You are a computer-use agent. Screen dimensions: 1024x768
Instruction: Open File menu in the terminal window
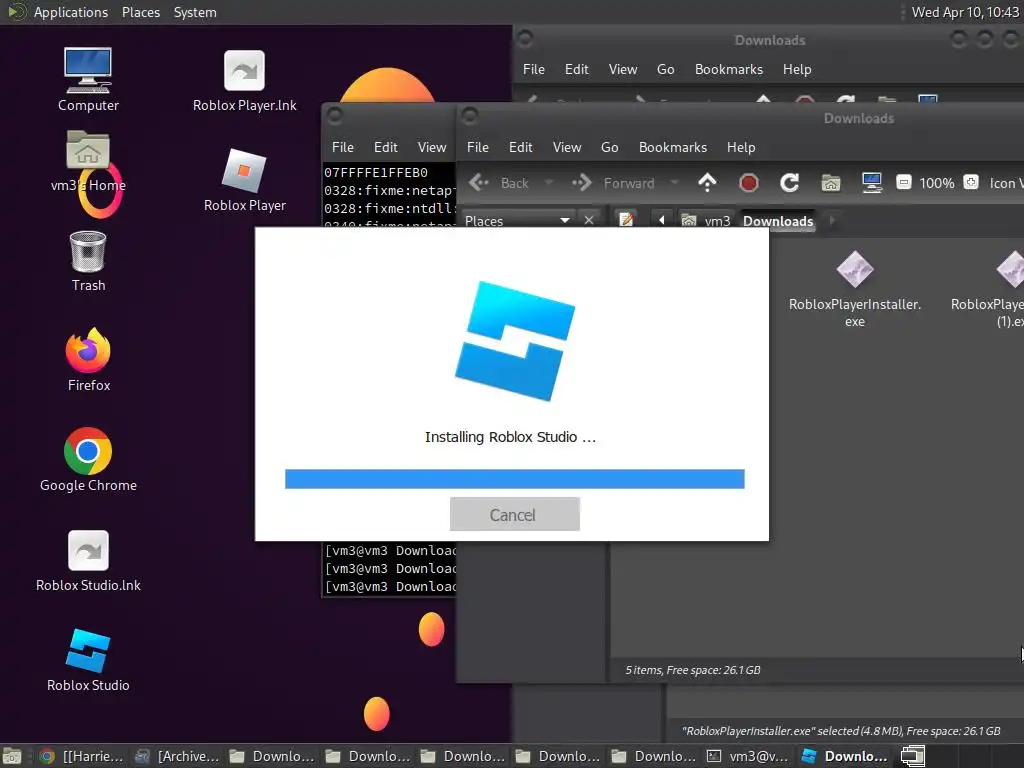[x=342, y=148]
